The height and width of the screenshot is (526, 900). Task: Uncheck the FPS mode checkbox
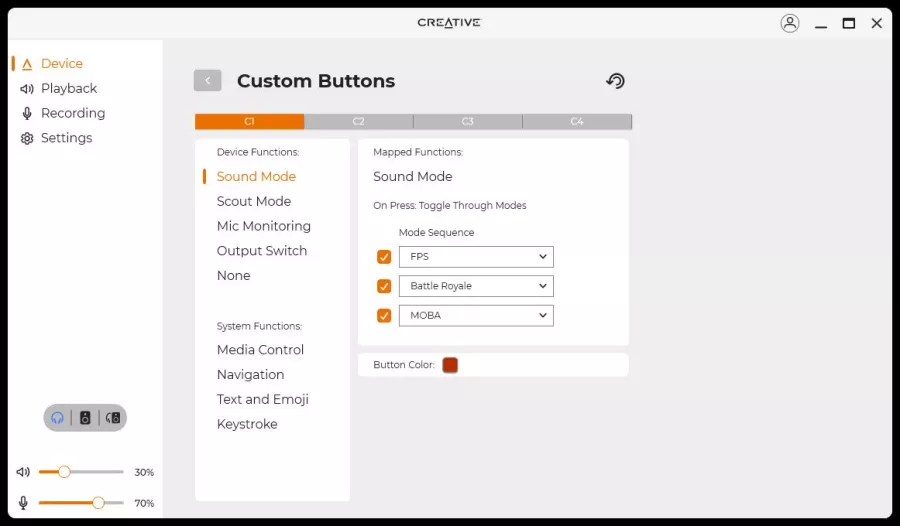(384, 257)
